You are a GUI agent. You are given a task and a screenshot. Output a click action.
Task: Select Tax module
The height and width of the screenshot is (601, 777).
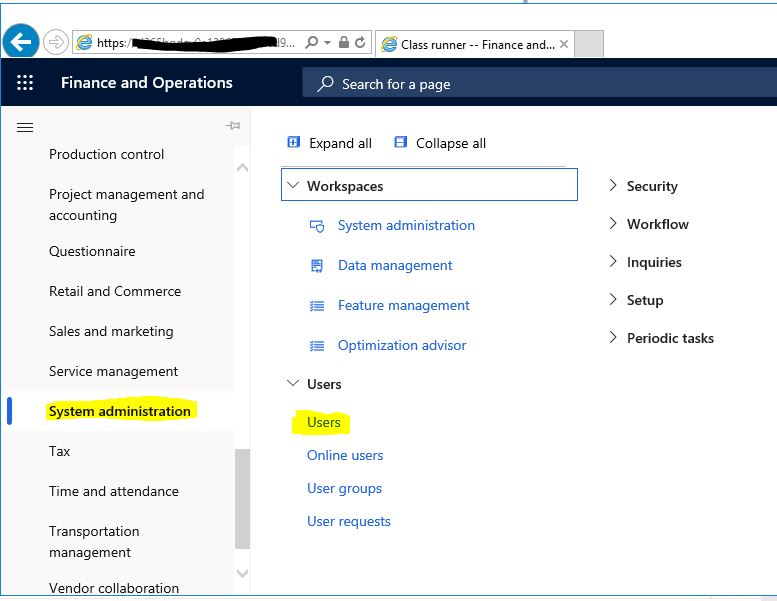pyautogui.click(x=59, y=451)
